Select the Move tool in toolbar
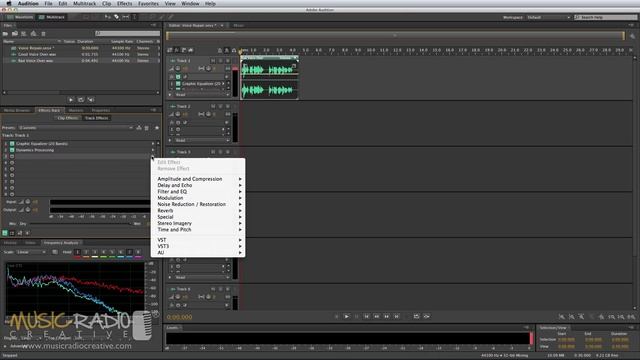The width and height of the screenshot is (640, 360). 107,17
